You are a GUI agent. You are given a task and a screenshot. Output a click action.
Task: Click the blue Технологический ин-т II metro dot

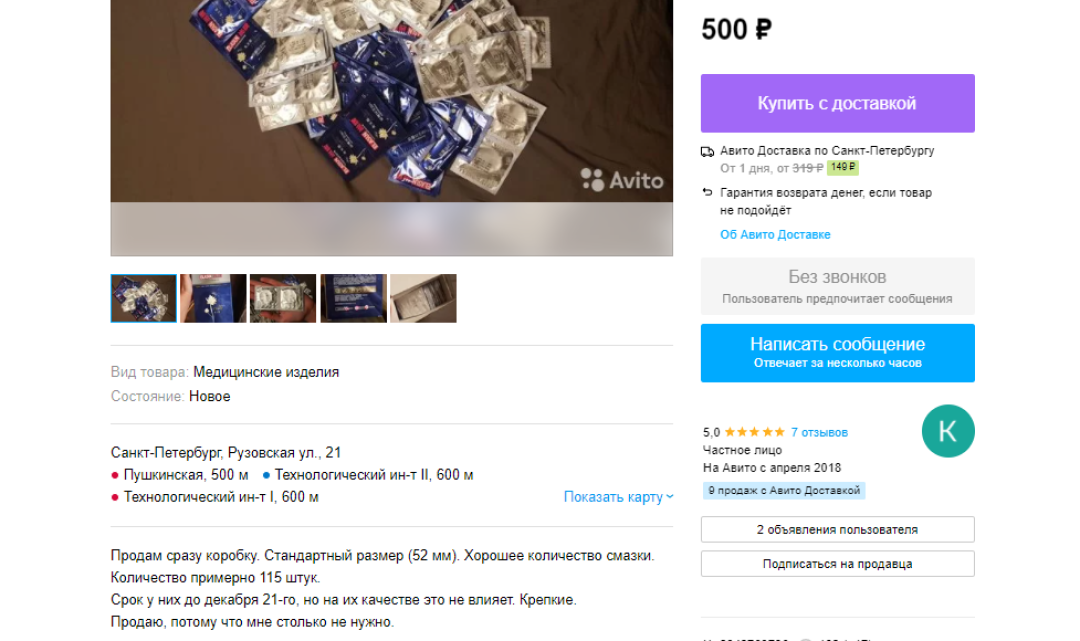click(x=266, y=475)
